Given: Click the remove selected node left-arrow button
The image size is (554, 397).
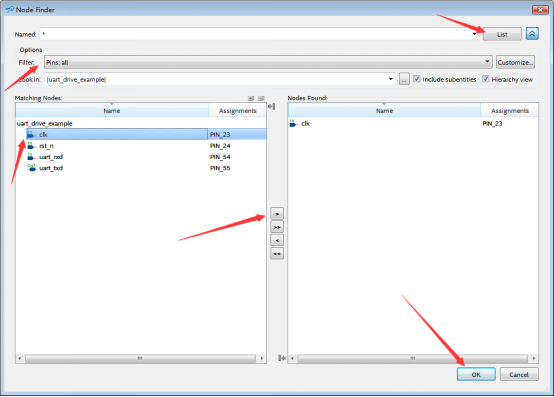Looking at the screenshot, I should click(x=277, y=241).
